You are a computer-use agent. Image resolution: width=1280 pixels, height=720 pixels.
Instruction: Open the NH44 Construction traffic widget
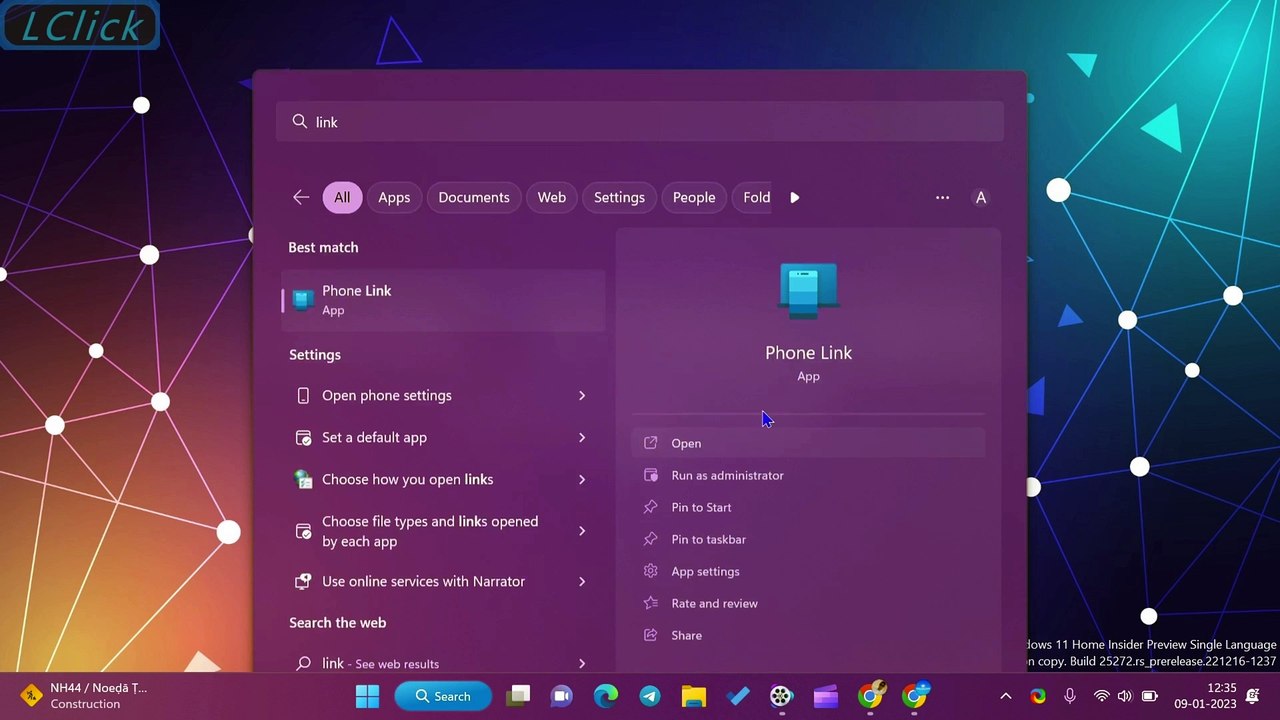[x=84, y=696]
